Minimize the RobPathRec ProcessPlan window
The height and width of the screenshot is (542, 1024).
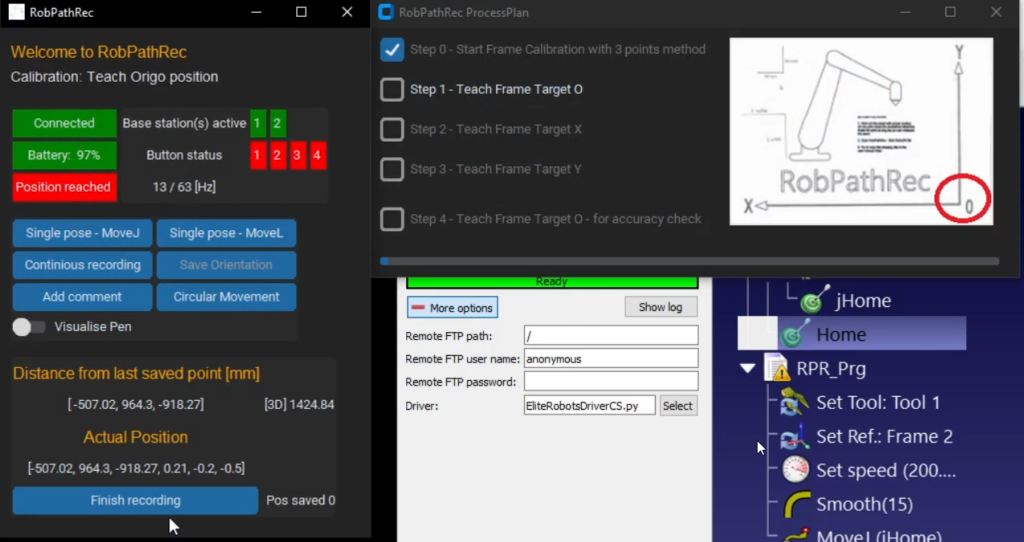click(x=905, y=12)
